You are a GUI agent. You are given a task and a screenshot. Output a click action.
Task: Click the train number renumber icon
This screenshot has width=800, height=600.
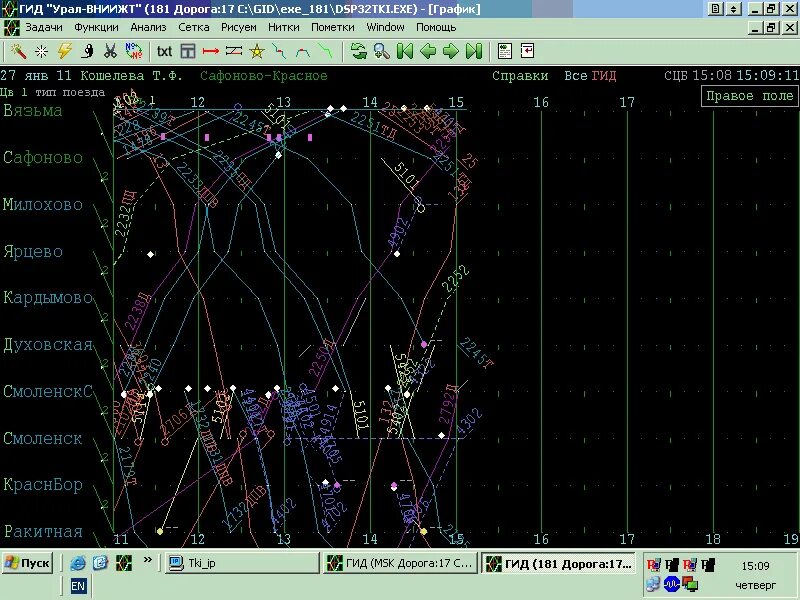point(134,51)
